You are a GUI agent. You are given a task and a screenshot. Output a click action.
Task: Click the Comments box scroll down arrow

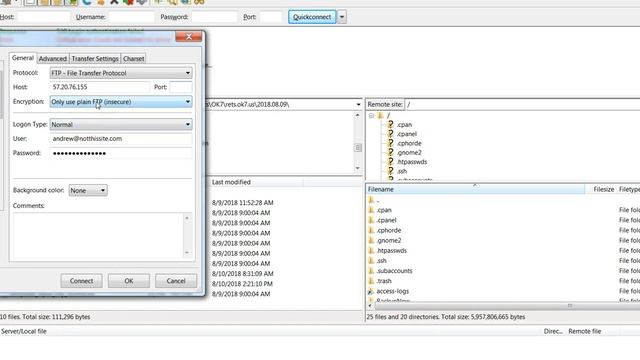[x=187, y=253]
